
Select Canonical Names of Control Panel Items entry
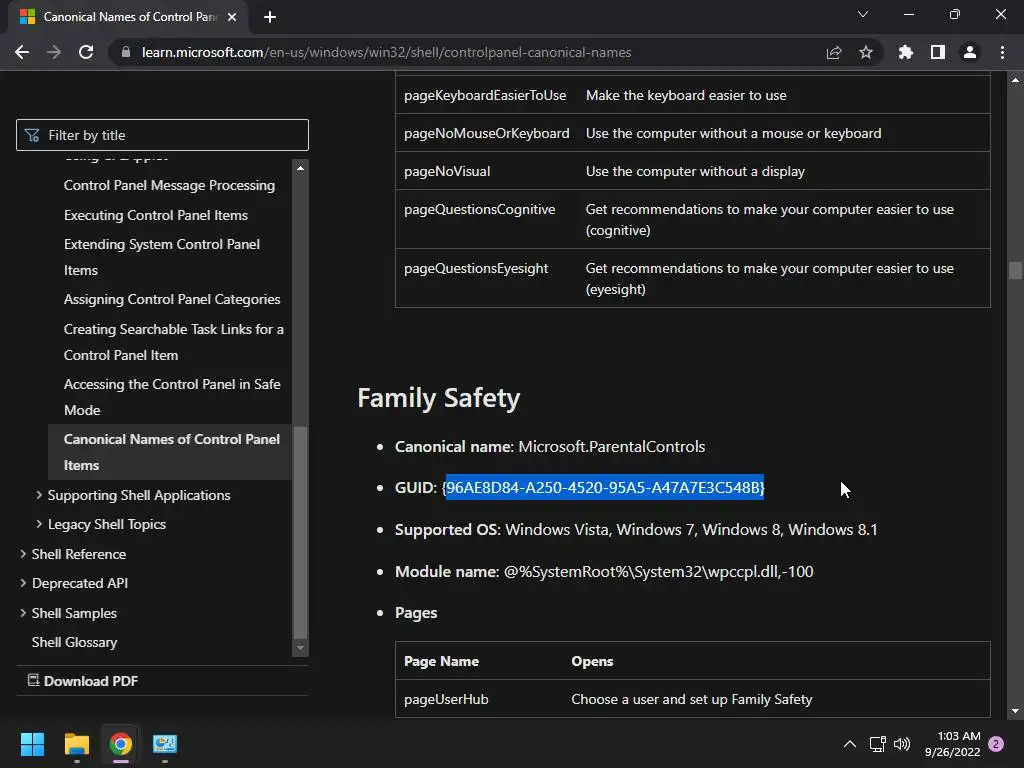[172, 452]
